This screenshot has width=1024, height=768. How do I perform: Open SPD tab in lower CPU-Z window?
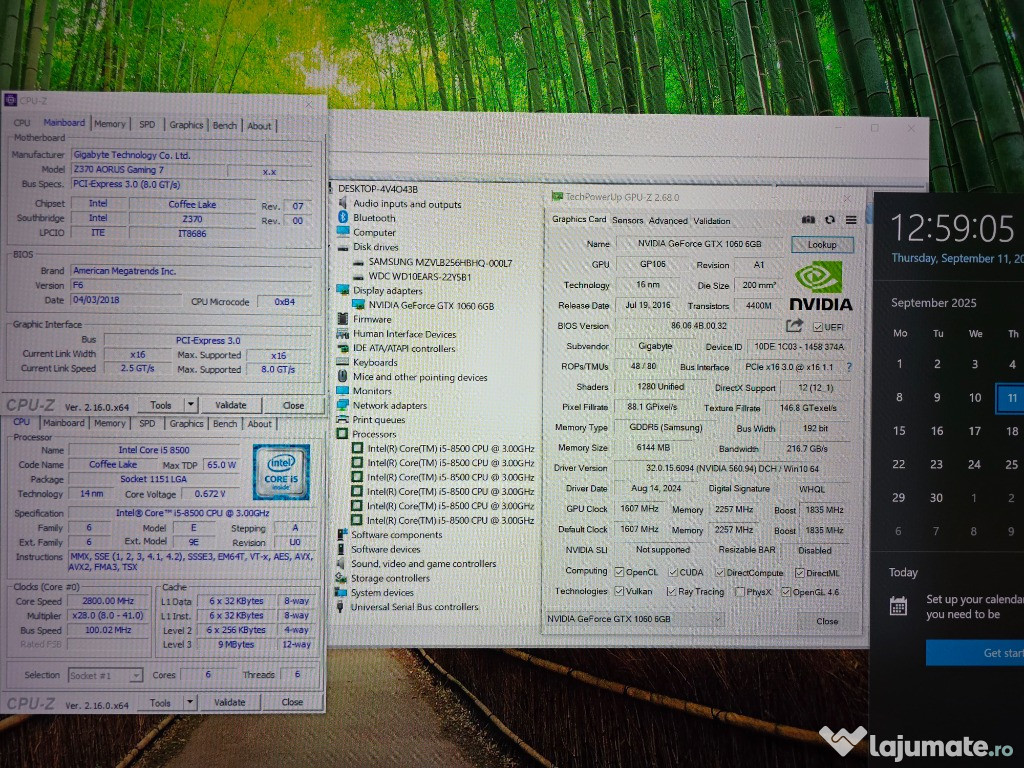pyautogui.click(x=147, y=423)
